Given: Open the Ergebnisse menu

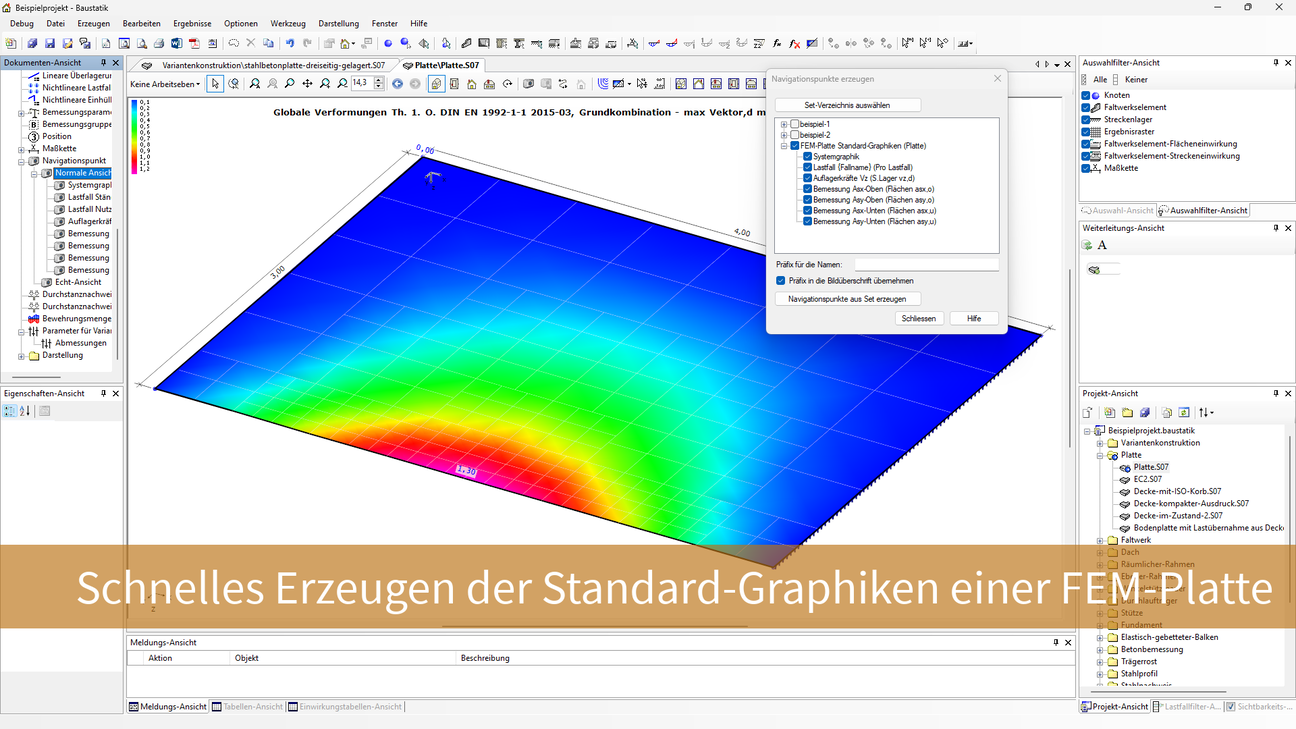Looking at the screenshot, I should coord(192,23).
